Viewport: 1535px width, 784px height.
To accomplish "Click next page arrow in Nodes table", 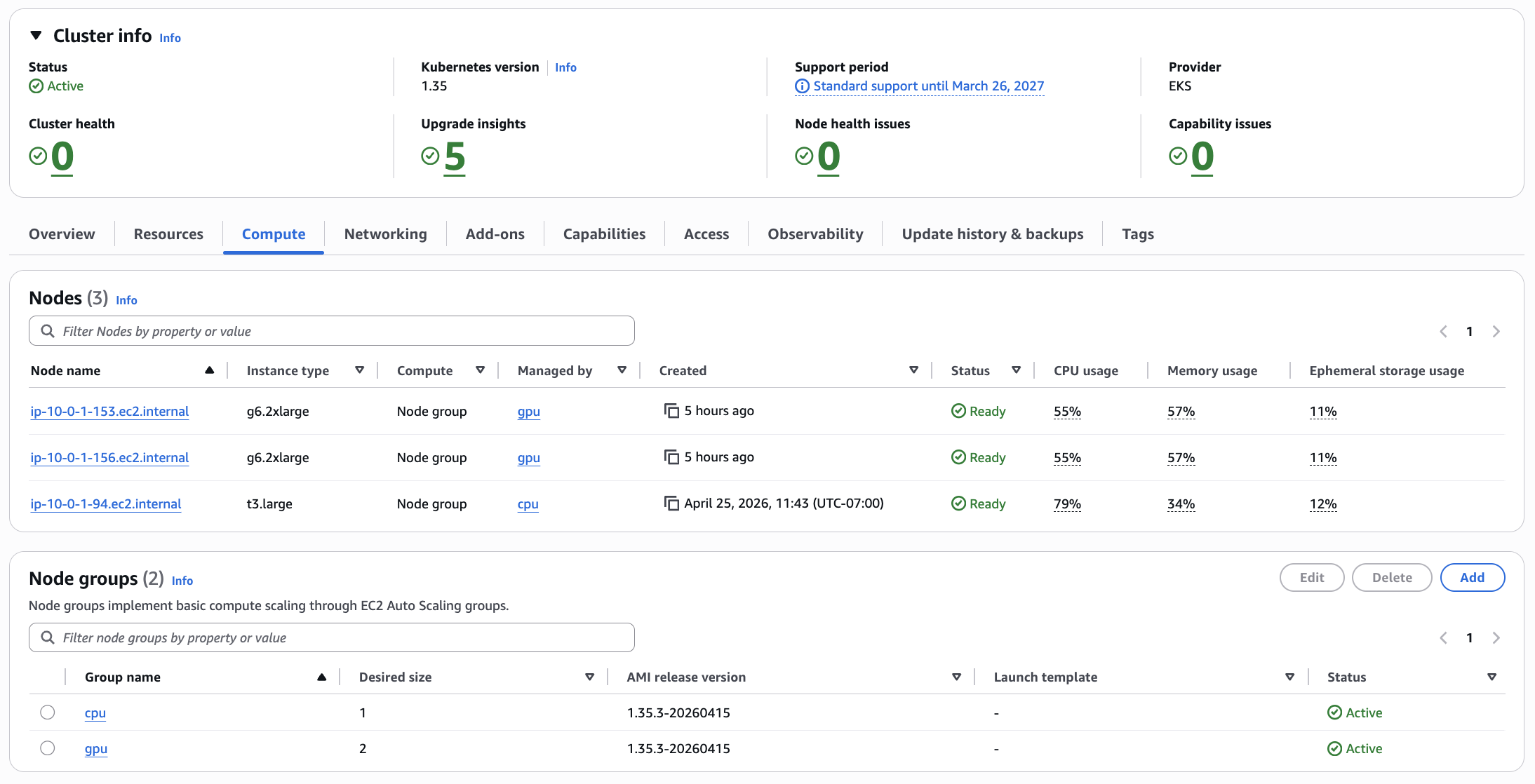I will click(x=1496, y=332).
